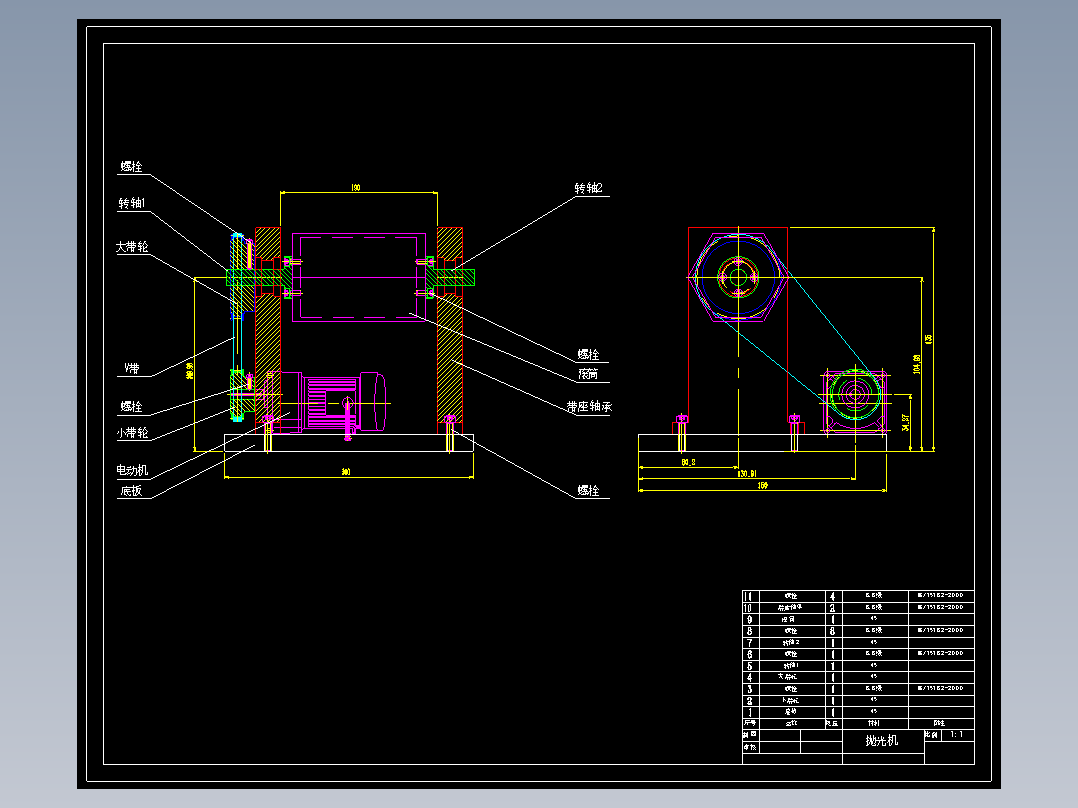Select the V带 callout label
The width and height of the screenshot is (1078, 808).
coord(131,368)
